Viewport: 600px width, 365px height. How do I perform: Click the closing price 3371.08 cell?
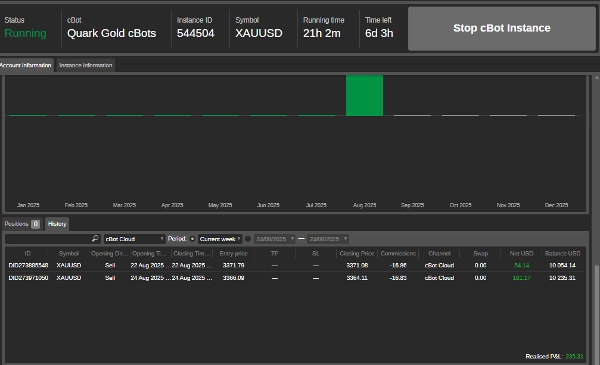click(x=357, y=265)
